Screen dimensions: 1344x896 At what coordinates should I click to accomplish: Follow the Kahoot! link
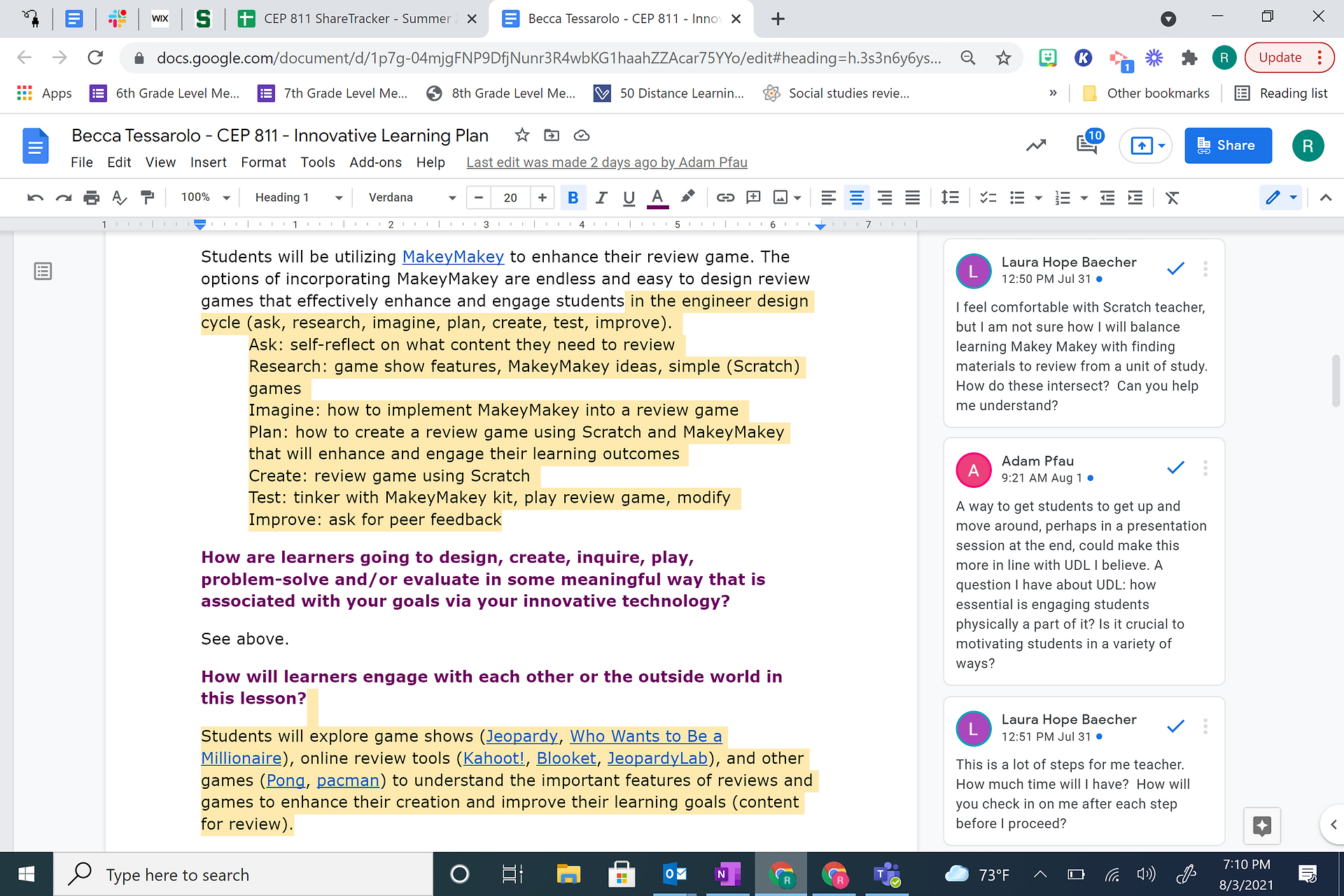pyautogui.click(x=493, y=758)
